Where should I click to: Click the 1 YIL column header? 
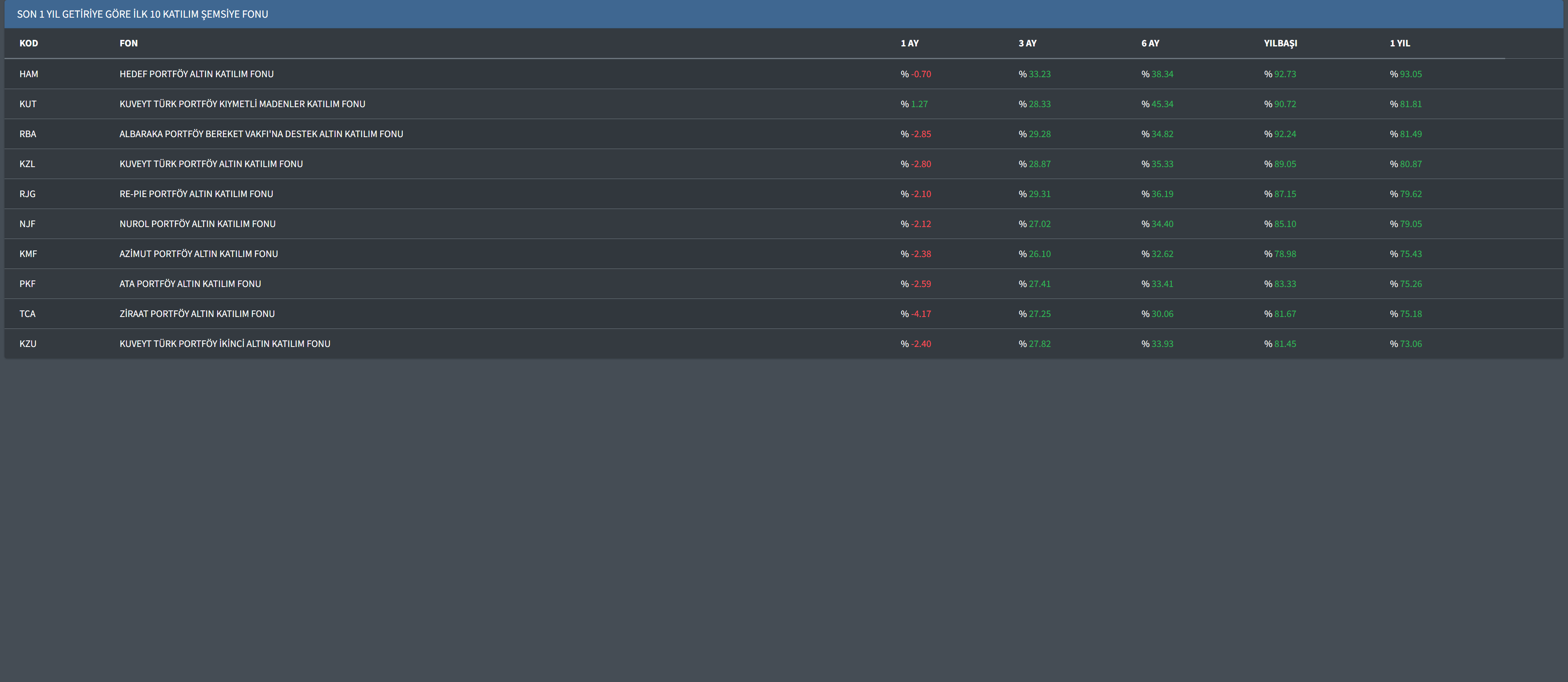pyautogui.click(x=1399, y=43)
